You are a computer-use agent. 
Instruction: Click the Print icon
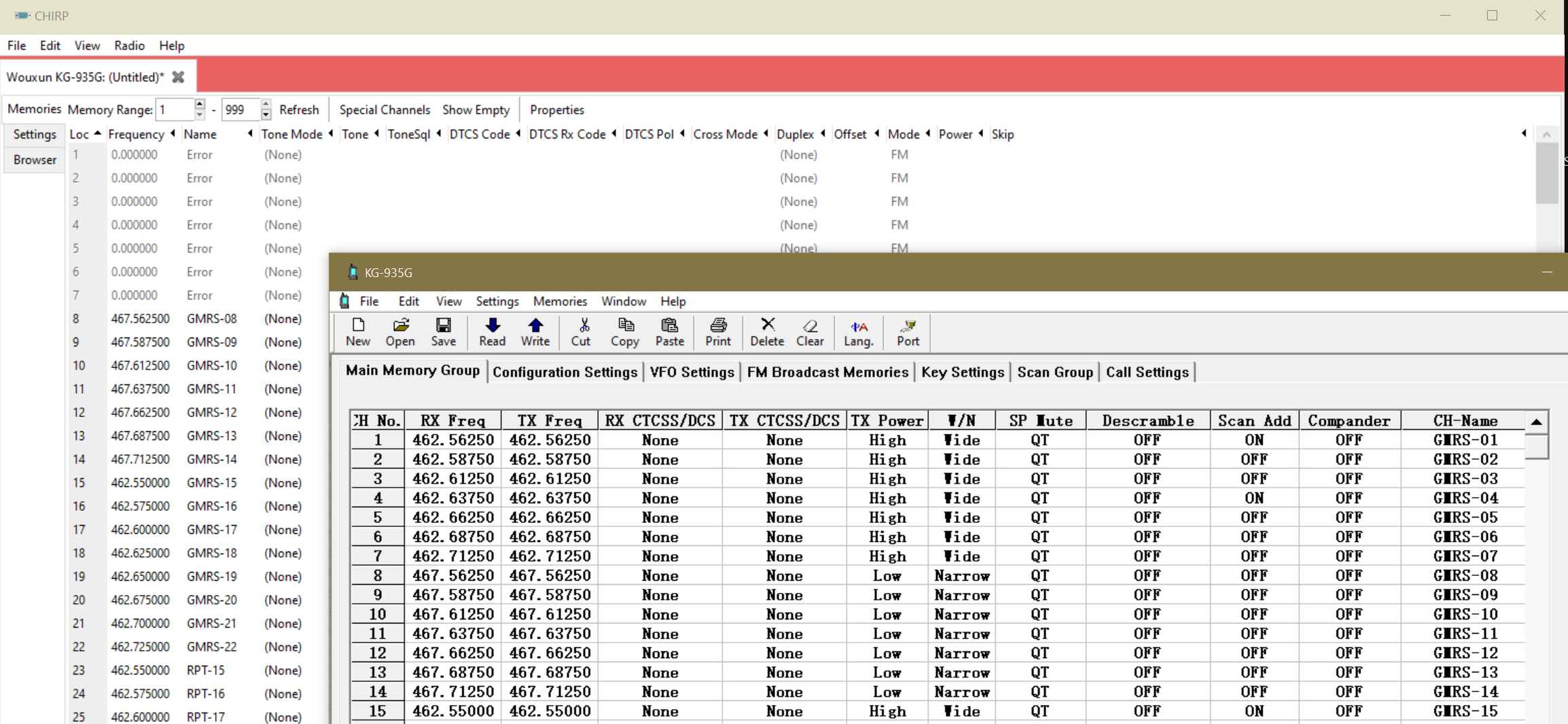pos(718,332)
